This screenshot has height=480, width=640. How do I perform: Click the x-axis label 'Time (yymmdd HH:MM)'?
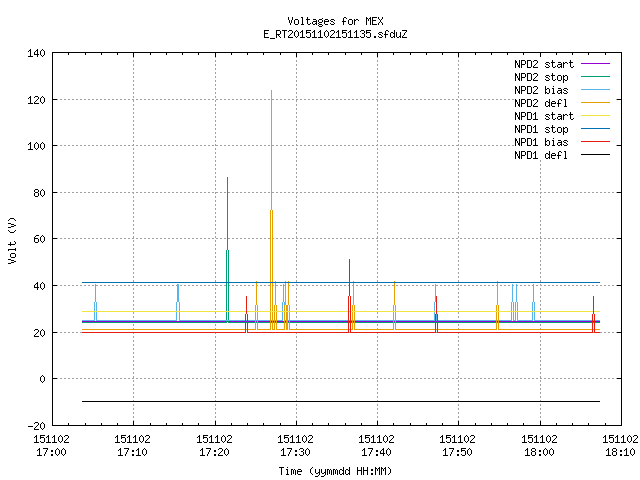tap(335, 471)
